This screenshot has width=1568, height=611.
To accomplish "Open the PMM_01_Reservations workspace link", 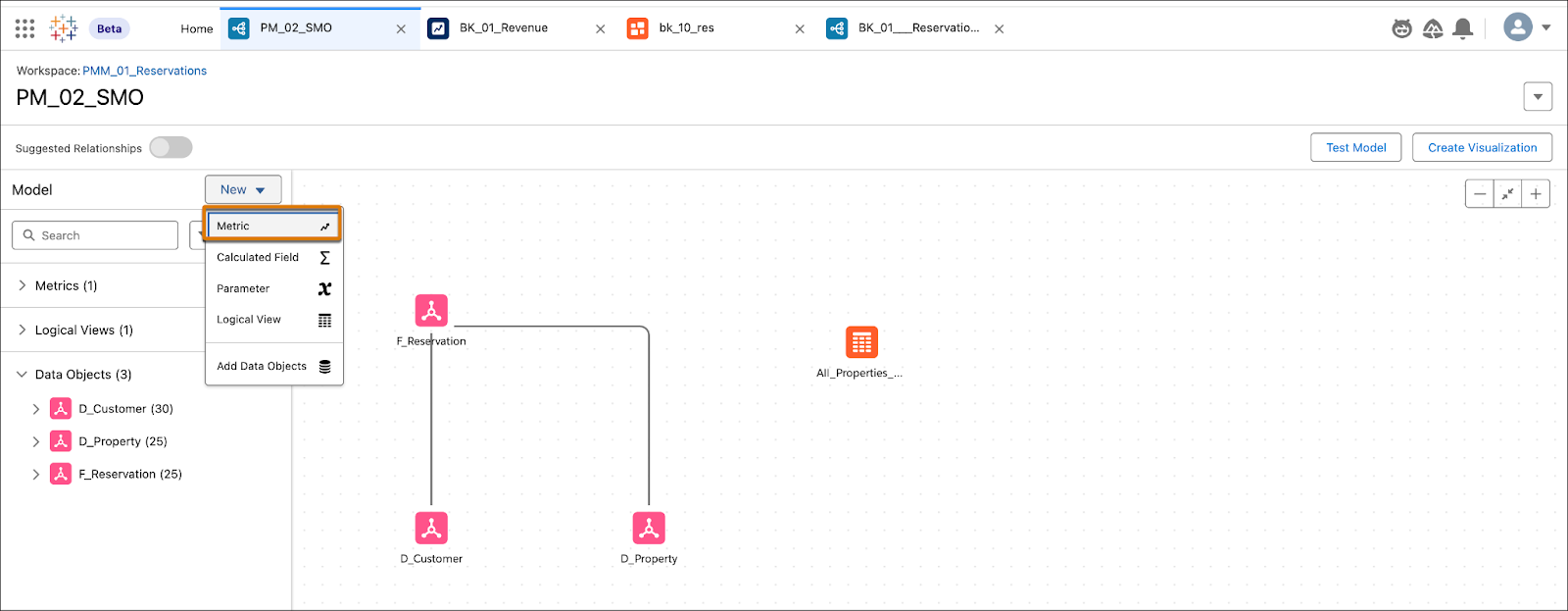I will (145, 71).
